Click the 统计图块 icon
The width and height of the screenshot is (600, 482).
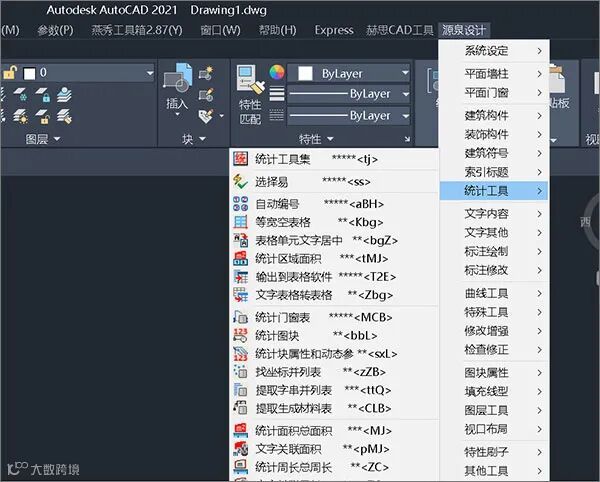(240, 335)
